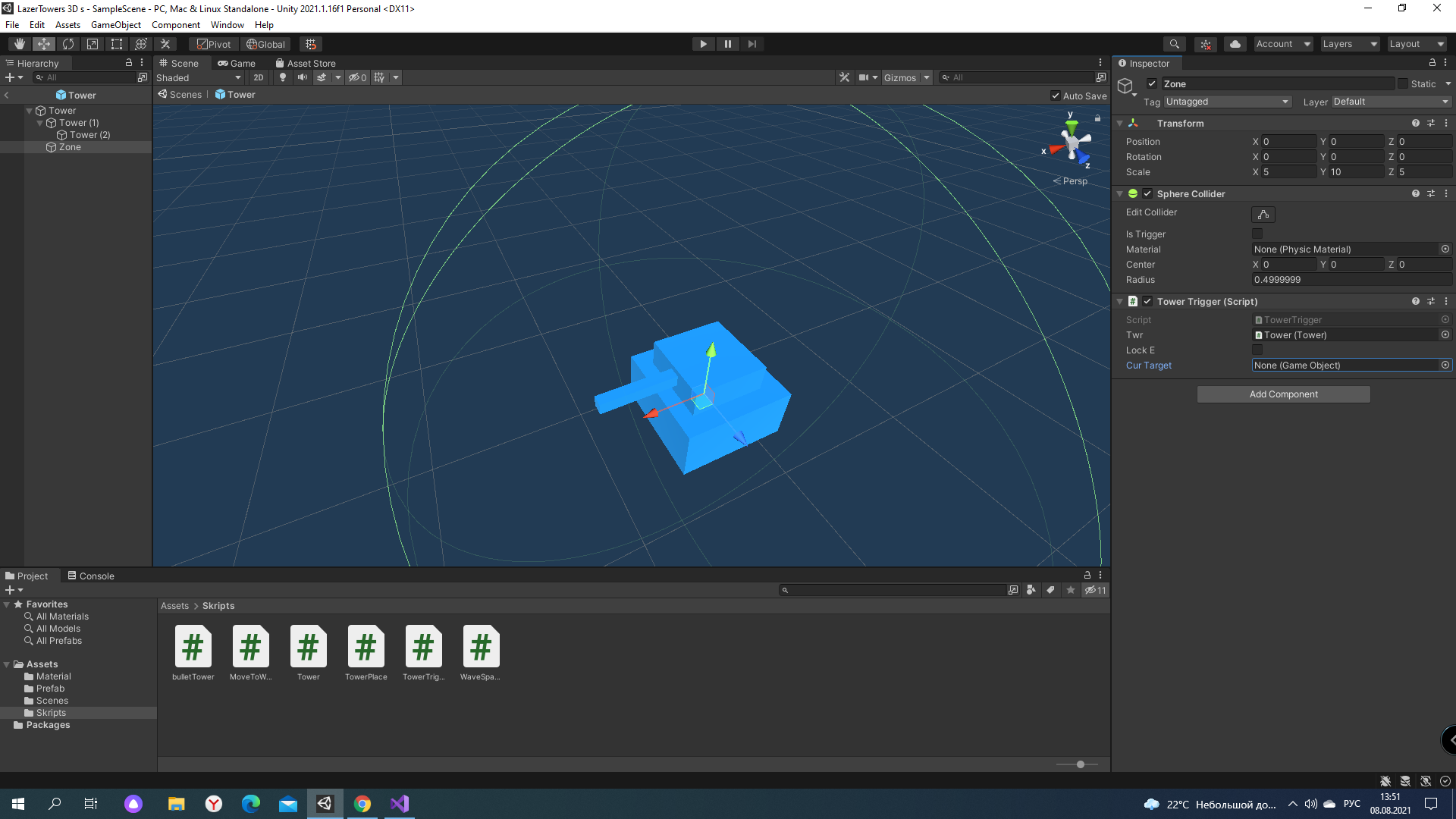Toggle scene audio icon

303,77
